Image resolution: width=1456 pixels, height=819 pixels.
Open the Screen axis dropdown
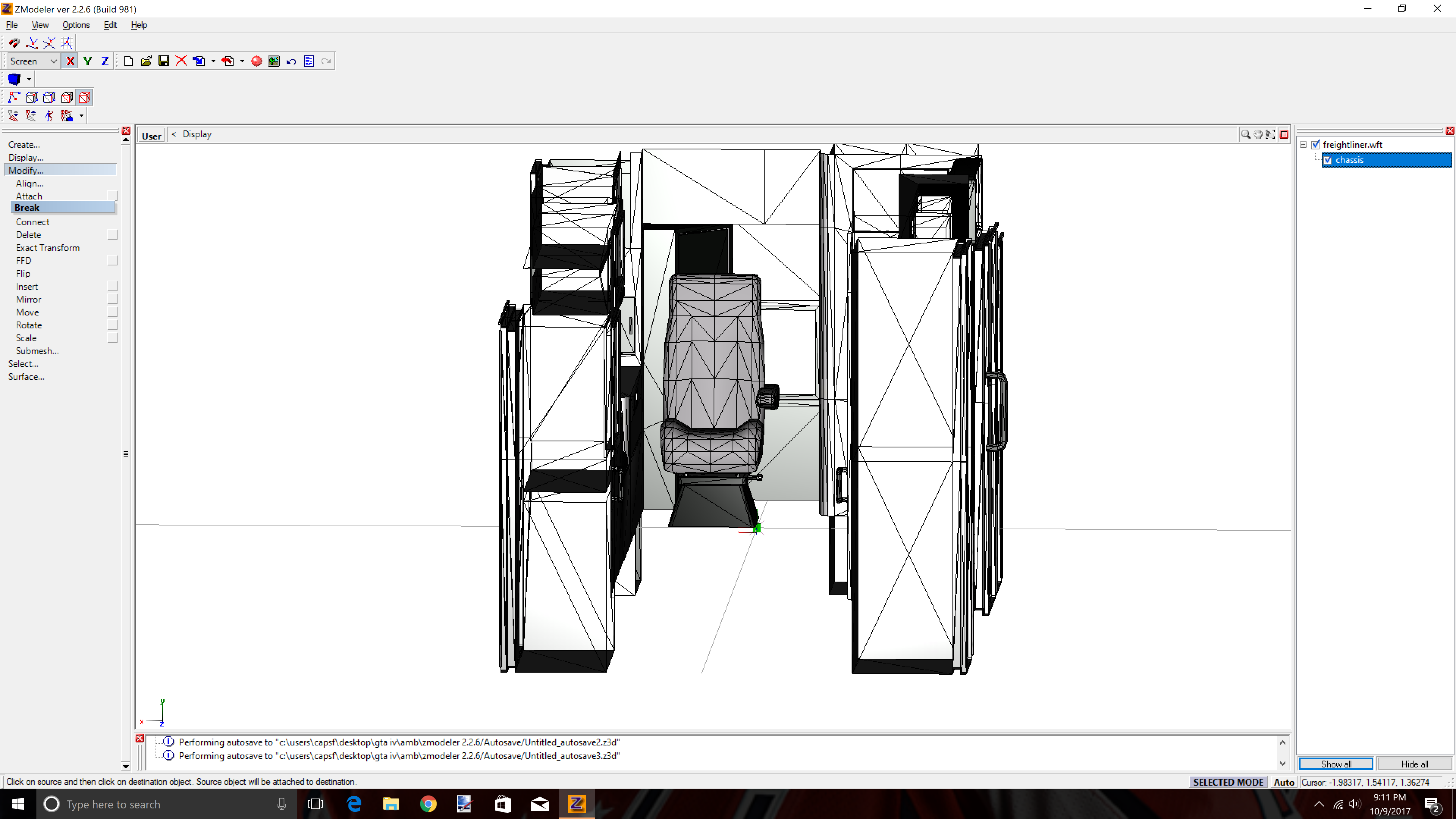33,61
